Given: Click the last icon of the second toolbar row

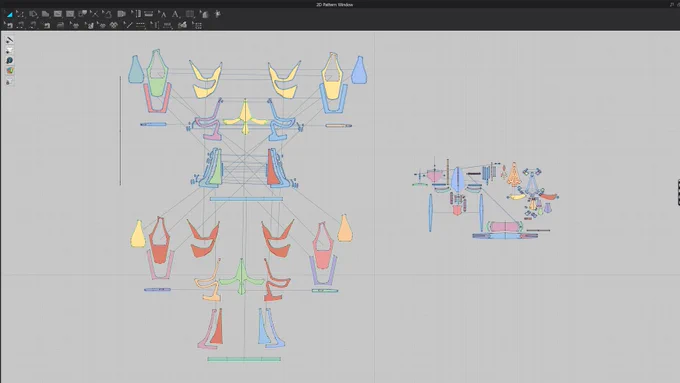Looking at the screenshot, I should (x=197, y=26).
